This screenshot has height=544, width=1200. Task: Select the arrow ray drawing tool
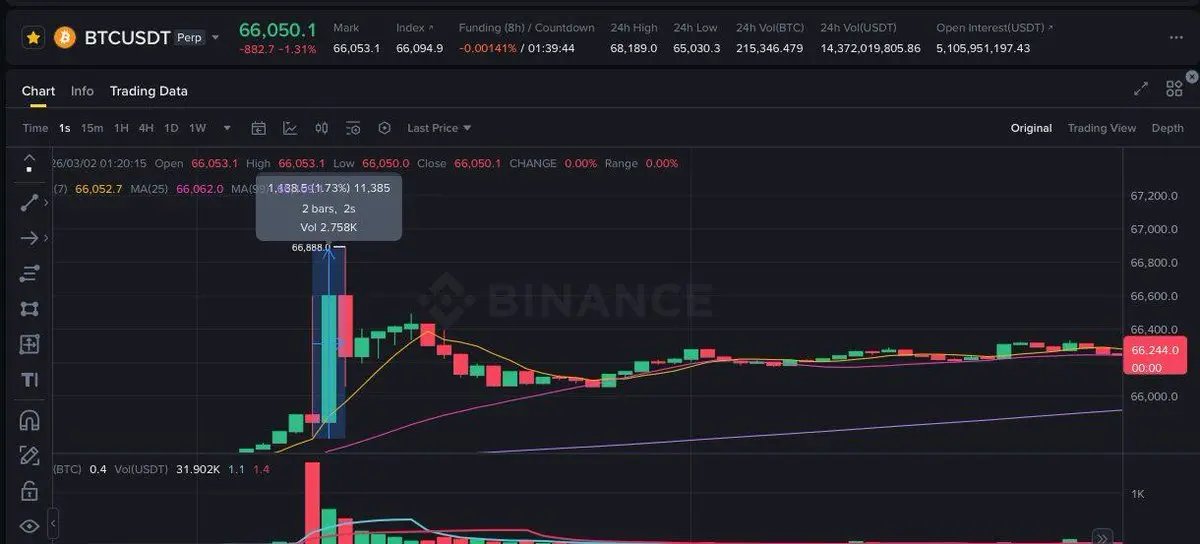(x=29, y=238)
